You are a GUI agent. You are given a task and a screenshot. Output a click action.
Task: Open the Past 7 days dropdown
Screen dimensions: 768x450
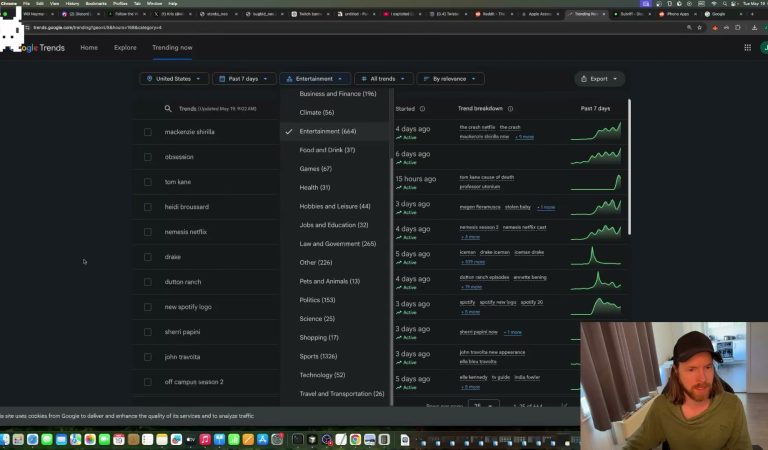pos(244,79)
